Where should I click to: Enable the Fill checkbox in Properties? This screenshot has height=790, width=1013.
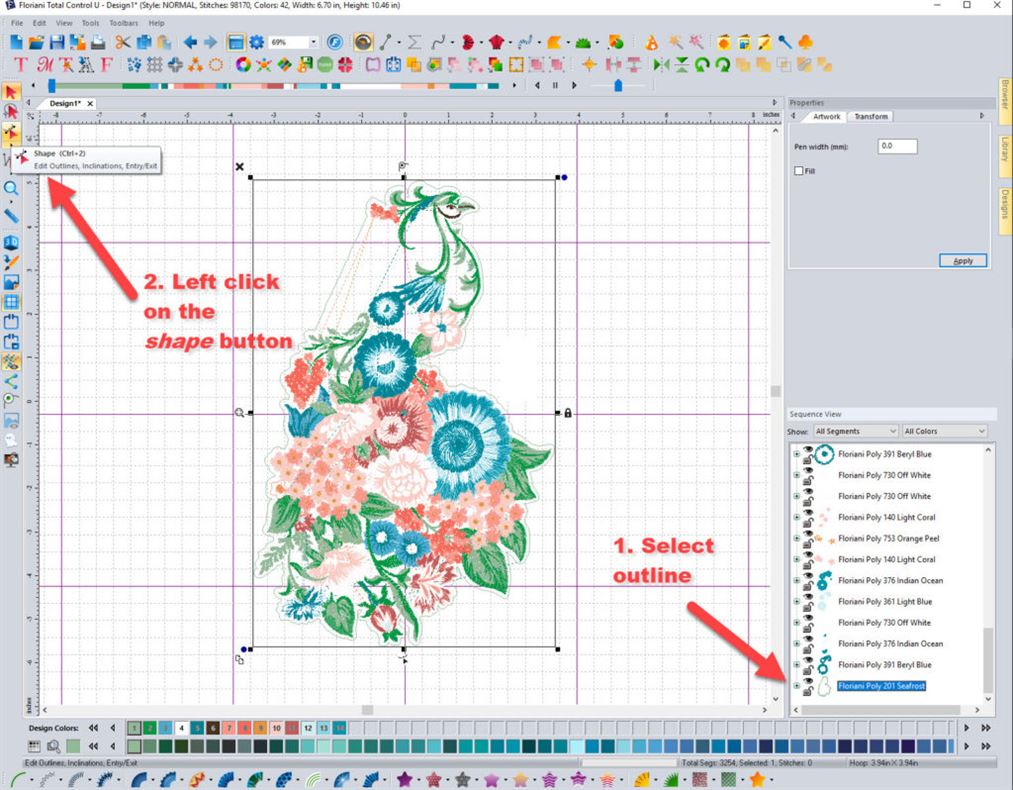[x=798, y=170]
